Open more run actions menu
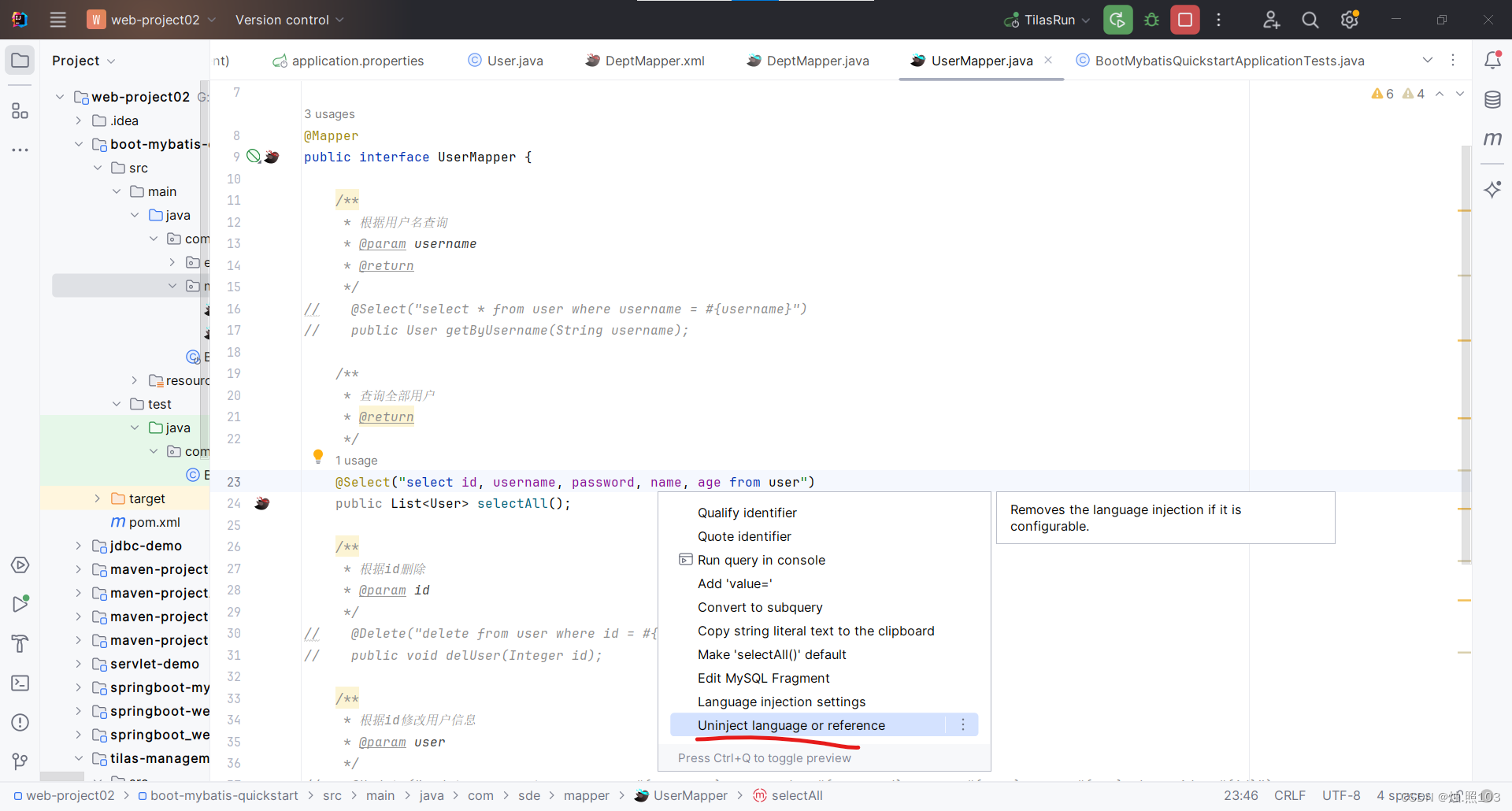The width and height of the screenshot is (1512, 811). click(1218, 20)
